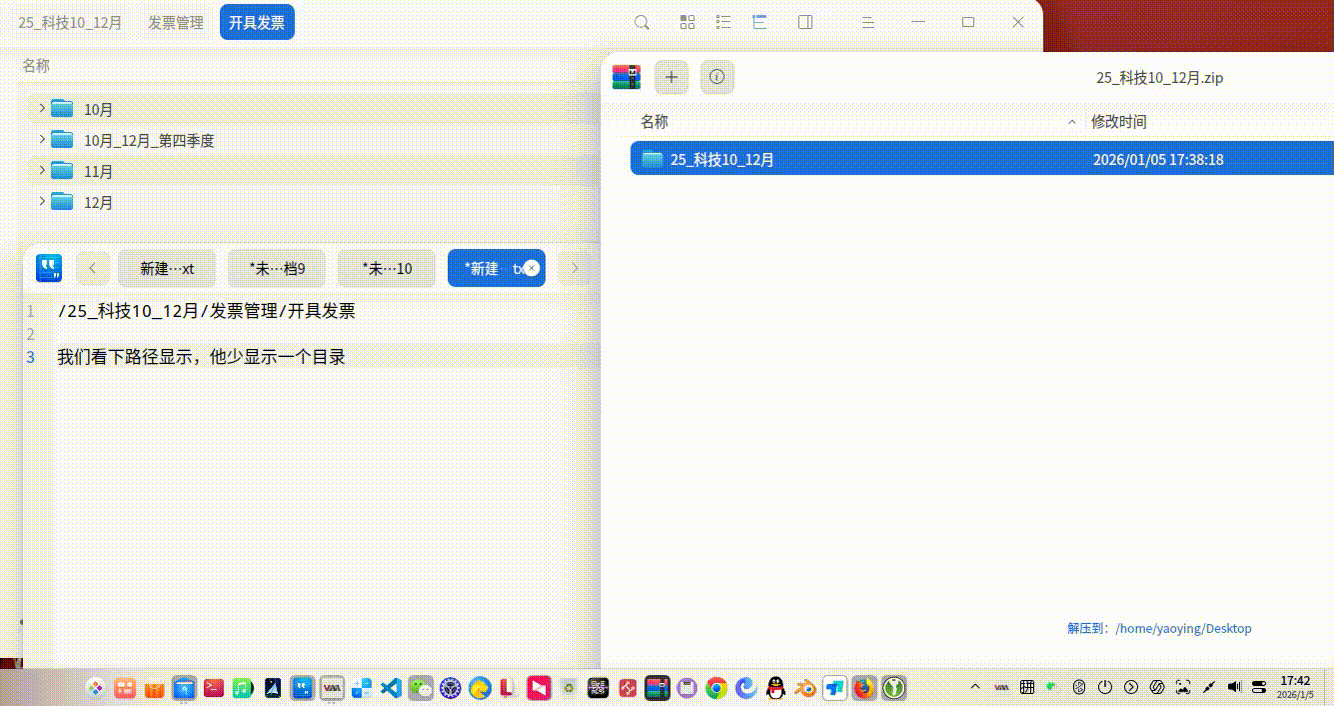Switch file manager to icon view

[x=687, y=22]
